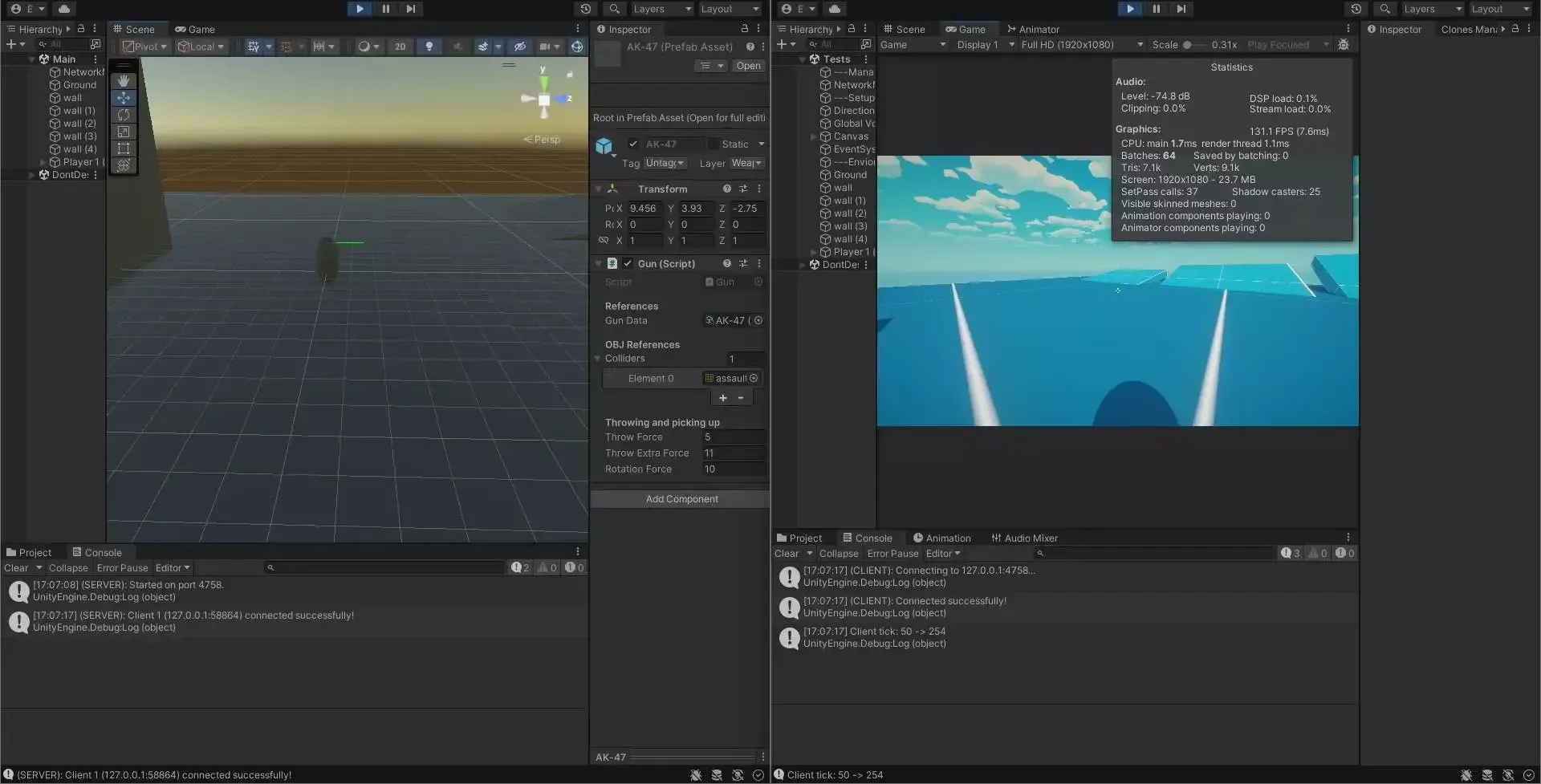Toggle the 2D view mode button
The height and width of the screenshot is (784, 1541).
click(400, 47)
